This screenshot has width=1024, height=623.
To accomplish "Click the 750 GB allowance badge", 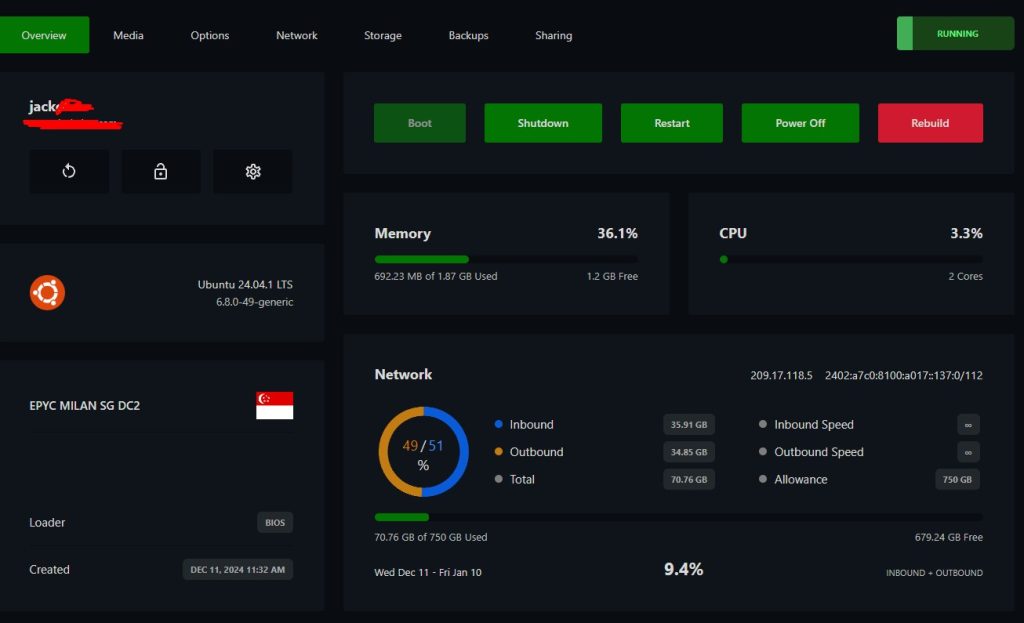I will pos(957,479).
